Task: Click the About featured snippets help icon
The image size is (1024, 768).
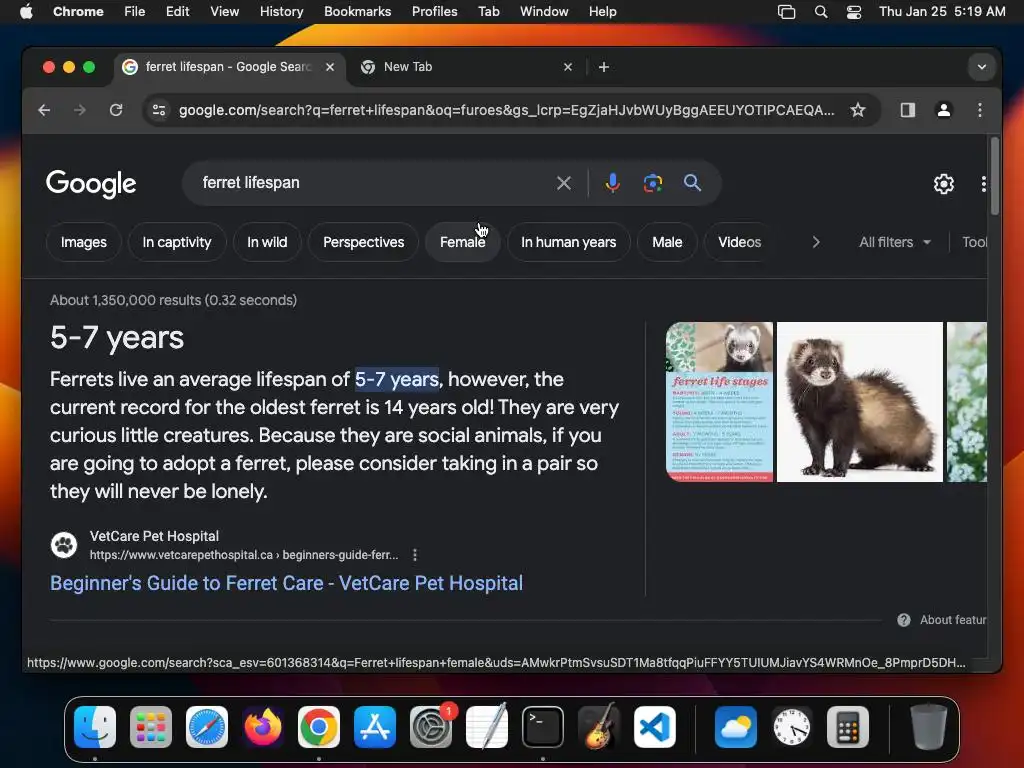Action: [904, 620]
